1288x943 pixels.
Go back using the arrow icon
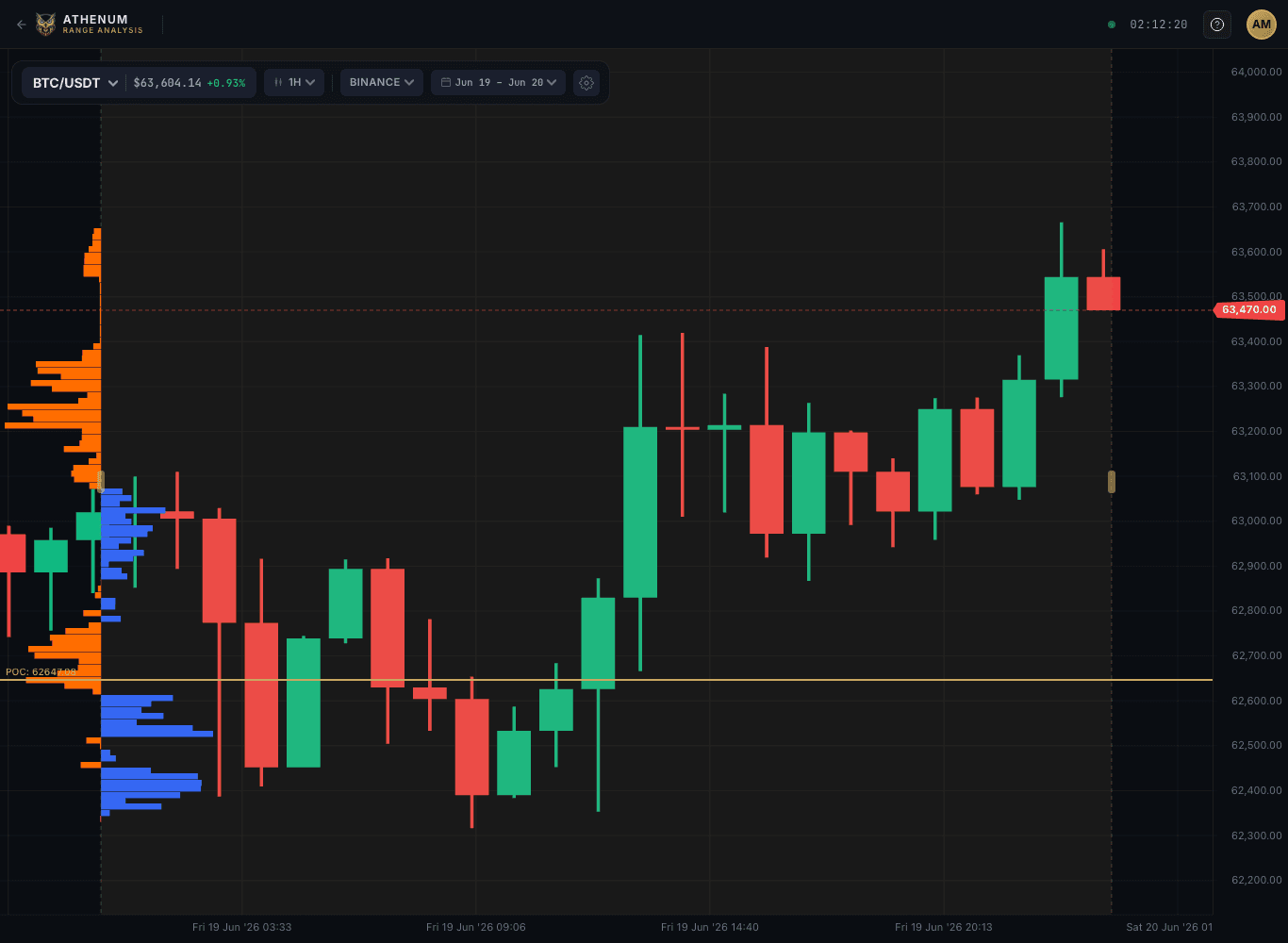coord(22,25)
